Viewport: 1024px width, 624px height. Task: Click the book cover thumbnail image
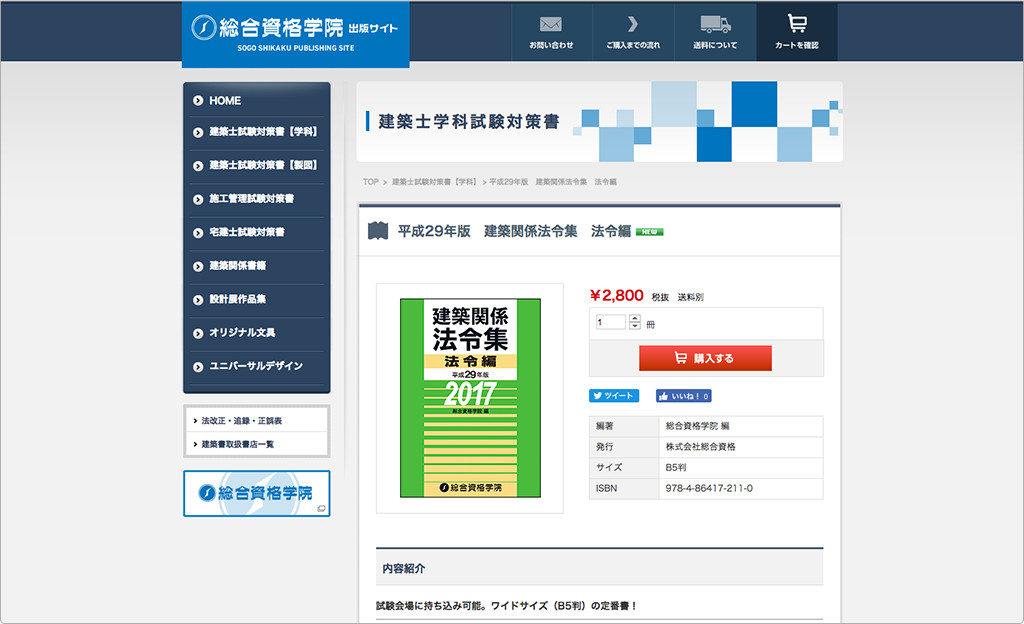(x=470, y=398)
